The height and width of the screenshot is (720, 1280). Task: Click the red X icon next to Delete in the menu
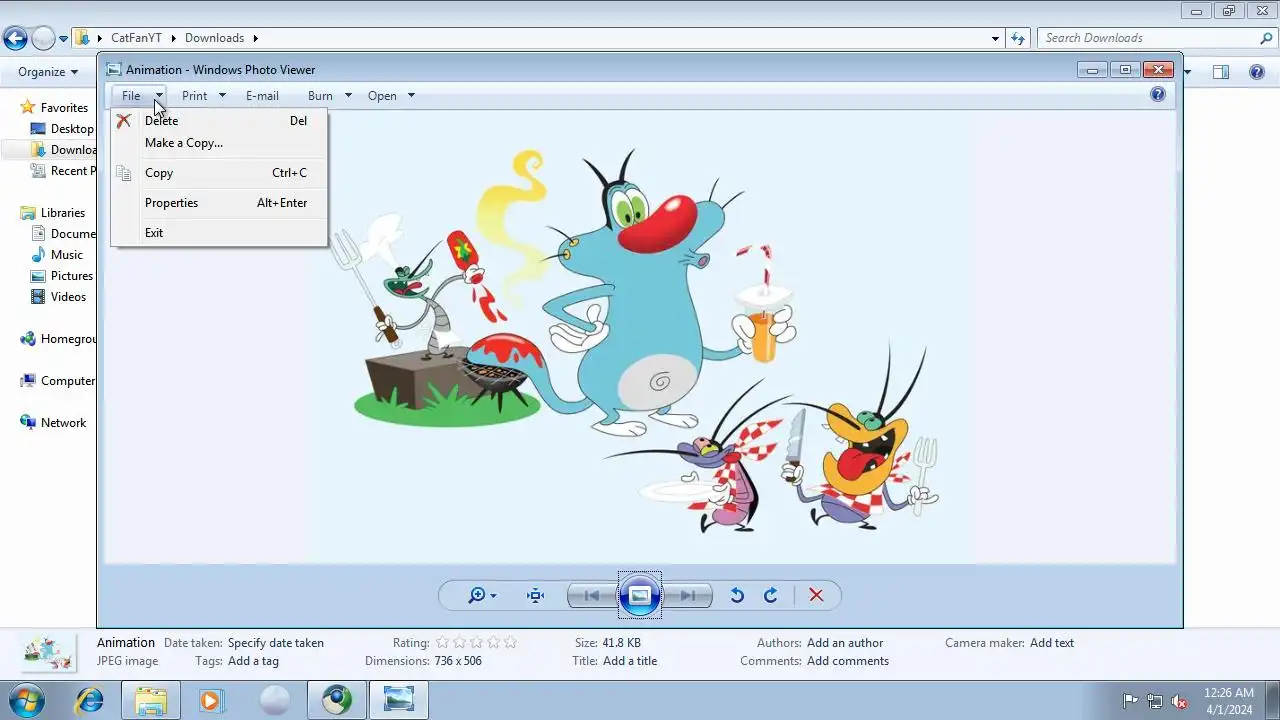(x=124, y=121)
